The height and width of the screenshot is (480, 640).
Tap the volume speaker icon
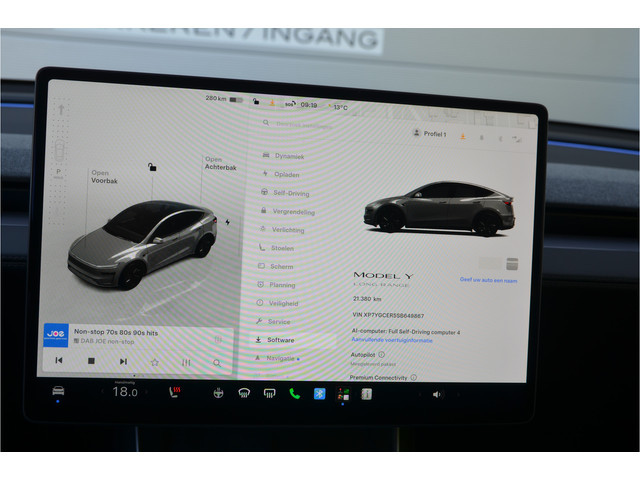coord(436,394)
